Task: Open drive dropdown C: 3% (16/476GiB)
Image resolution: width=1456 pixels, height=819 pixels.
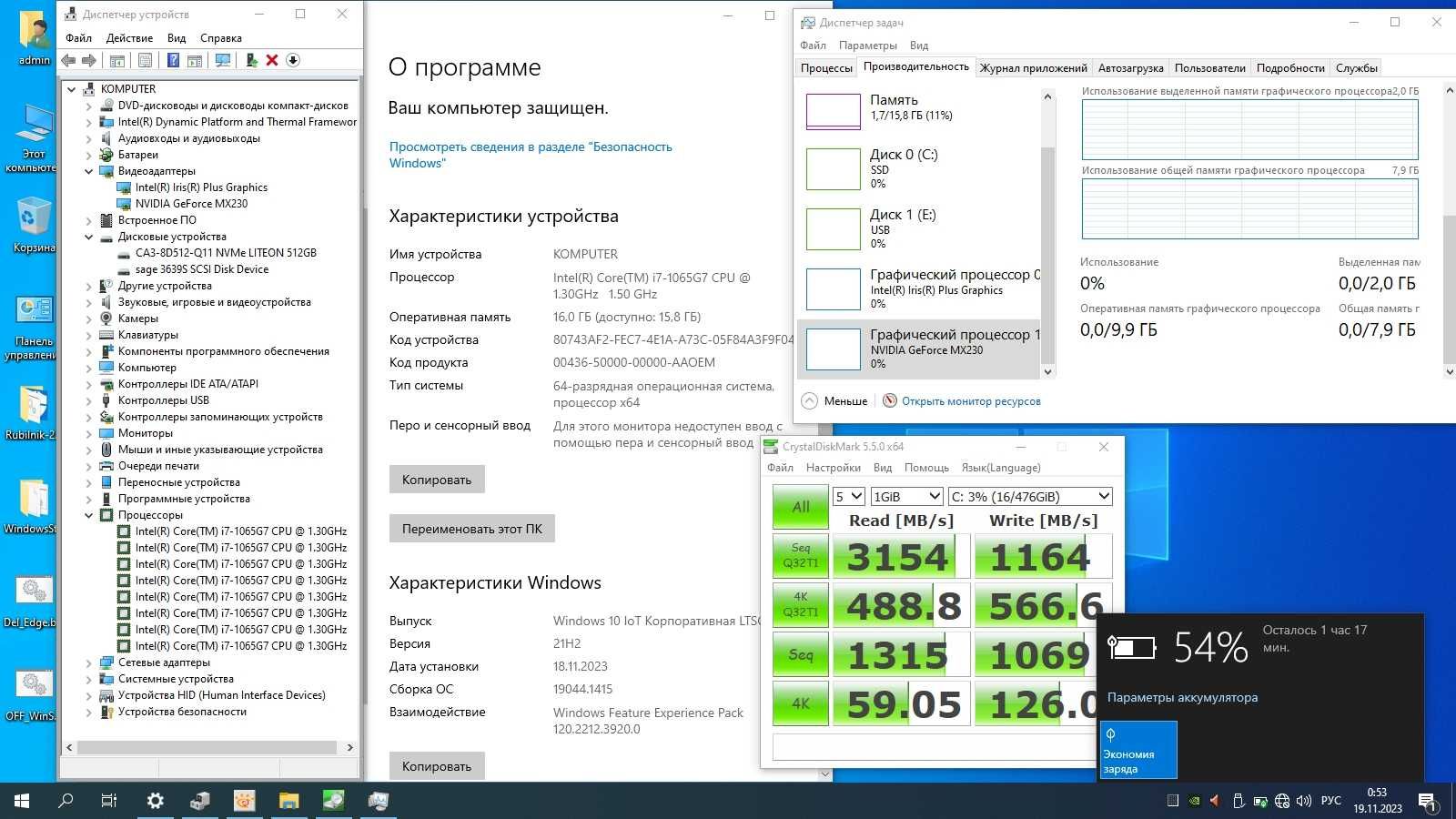Action: point(1030,497)
